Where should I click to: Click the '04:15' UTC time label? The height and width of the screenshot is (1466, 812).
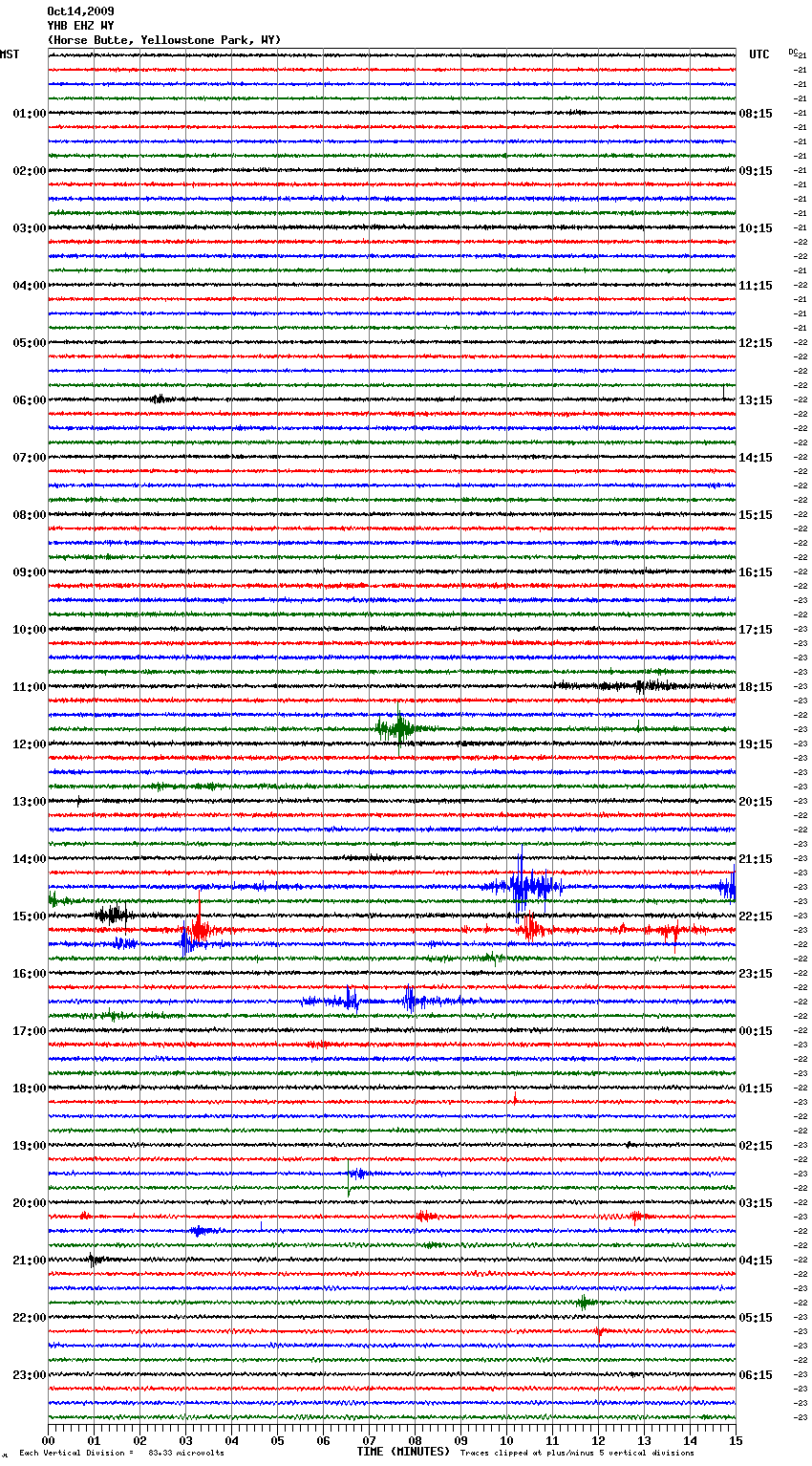756,1261
